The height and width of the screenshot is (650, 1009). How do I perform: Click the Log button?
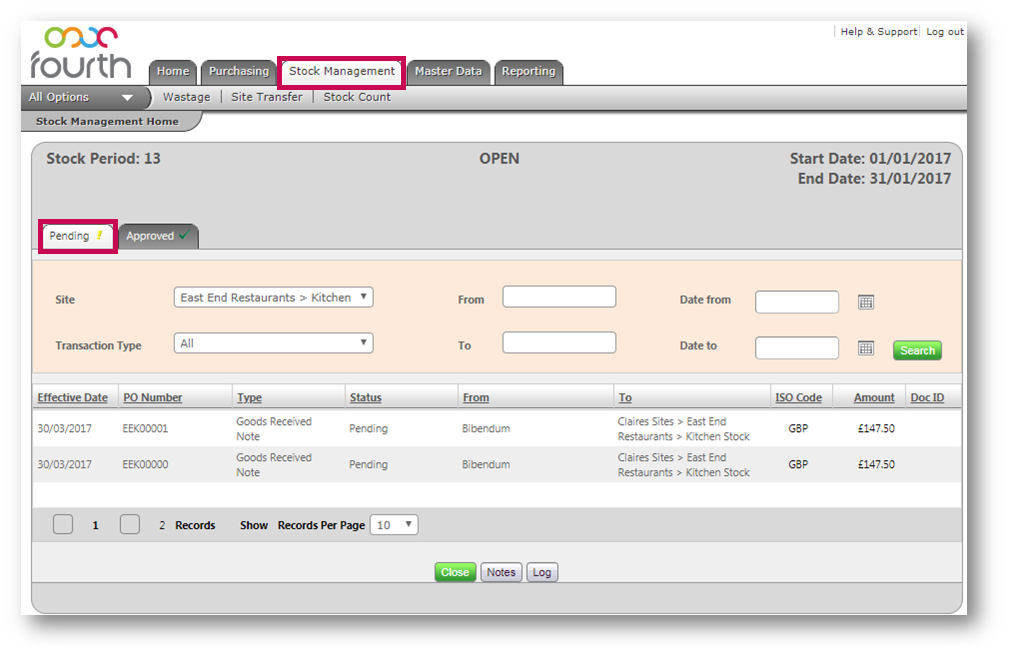coord(542,573)
